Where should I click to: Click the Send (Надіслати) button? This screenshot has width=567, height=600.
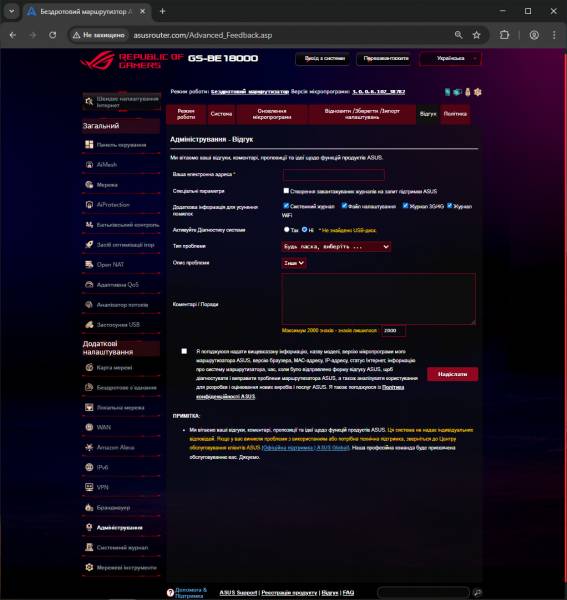click(x=452, y=374)
